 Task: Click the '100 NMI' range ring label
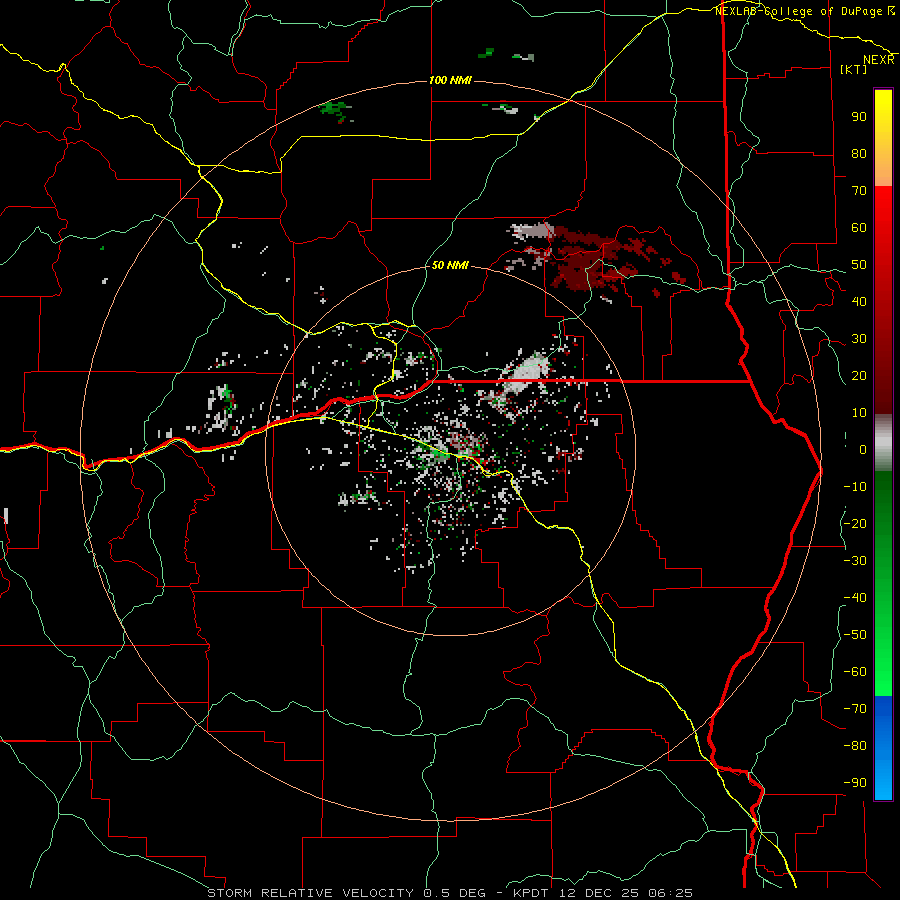click(x=450, y=80)
